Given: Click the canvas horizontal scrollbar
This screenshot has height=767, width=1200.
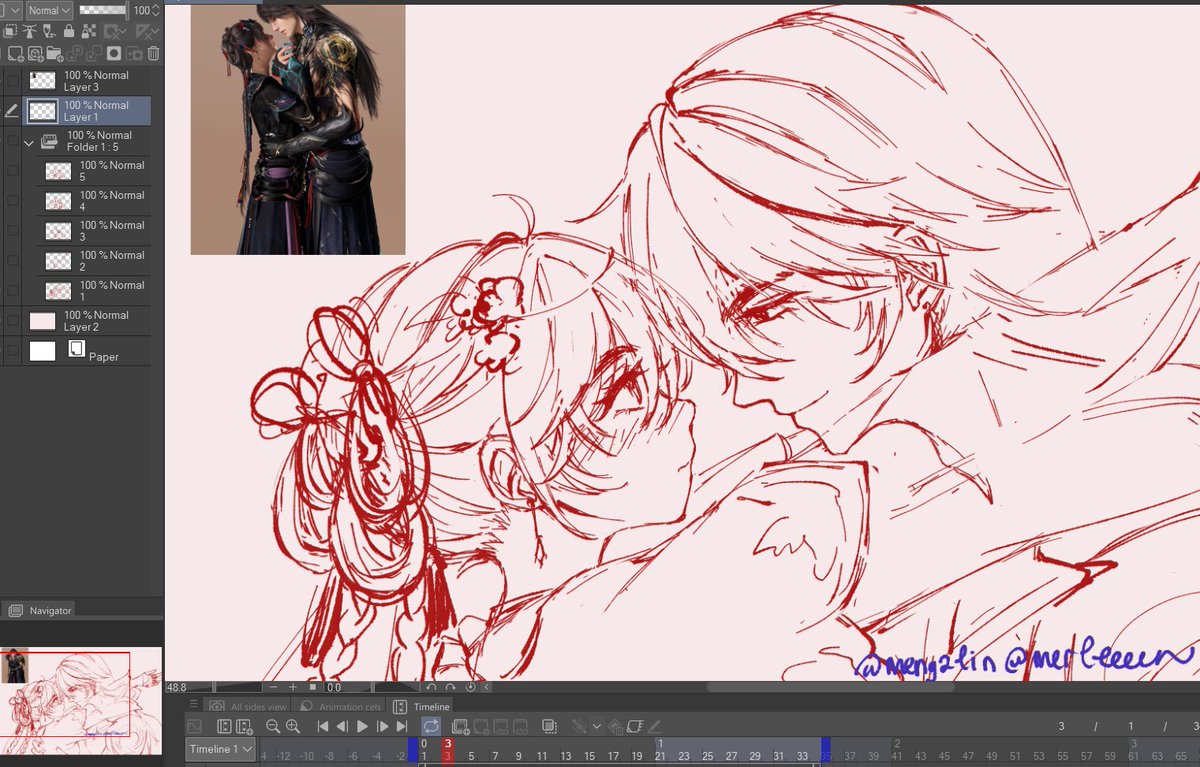Looking at the screenshot, I should 830,687.
